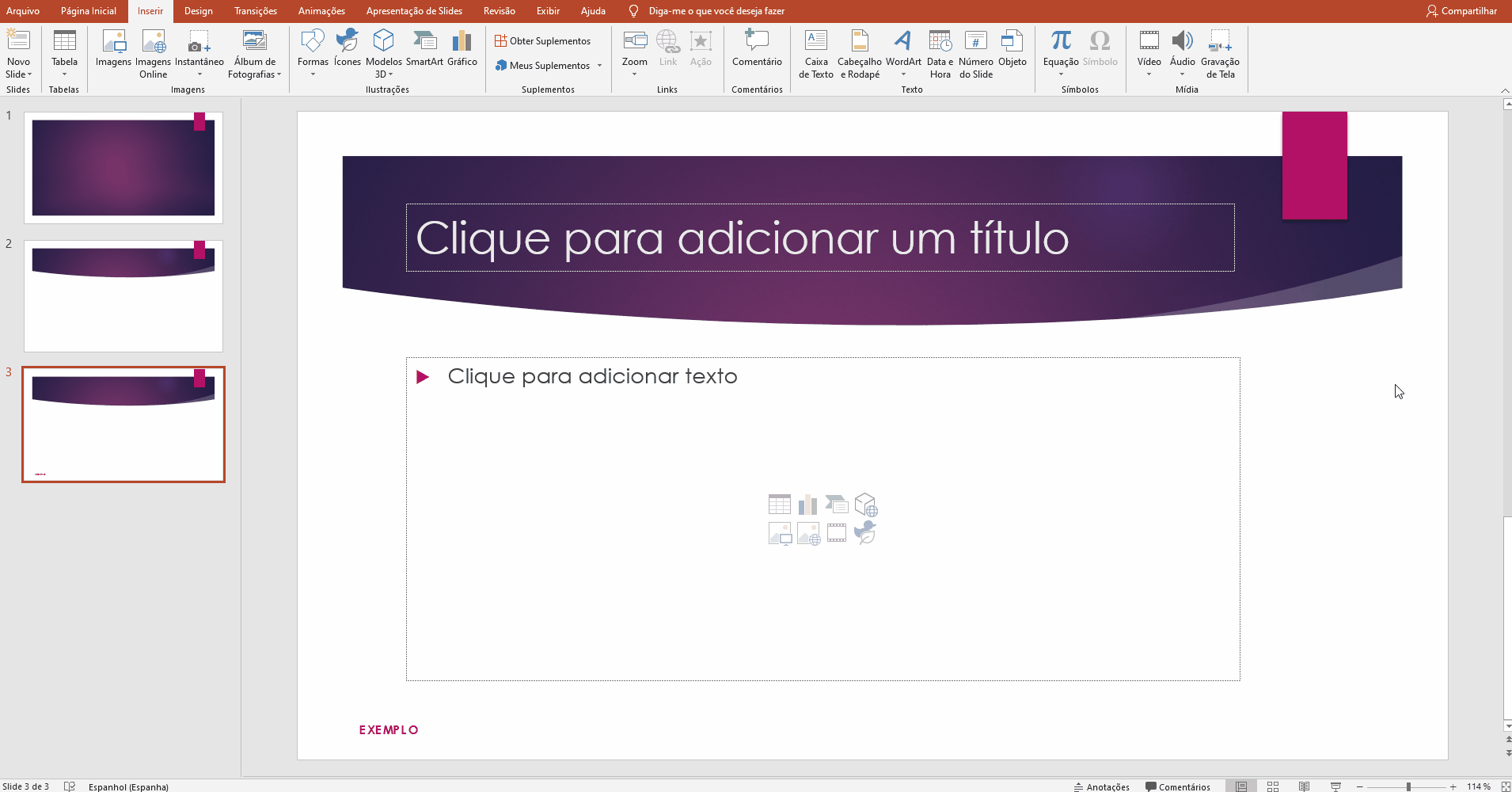This screenshot has height=792, width=1512.
Task: Insert Ícones from the ribbon
Action: (347, 48)
